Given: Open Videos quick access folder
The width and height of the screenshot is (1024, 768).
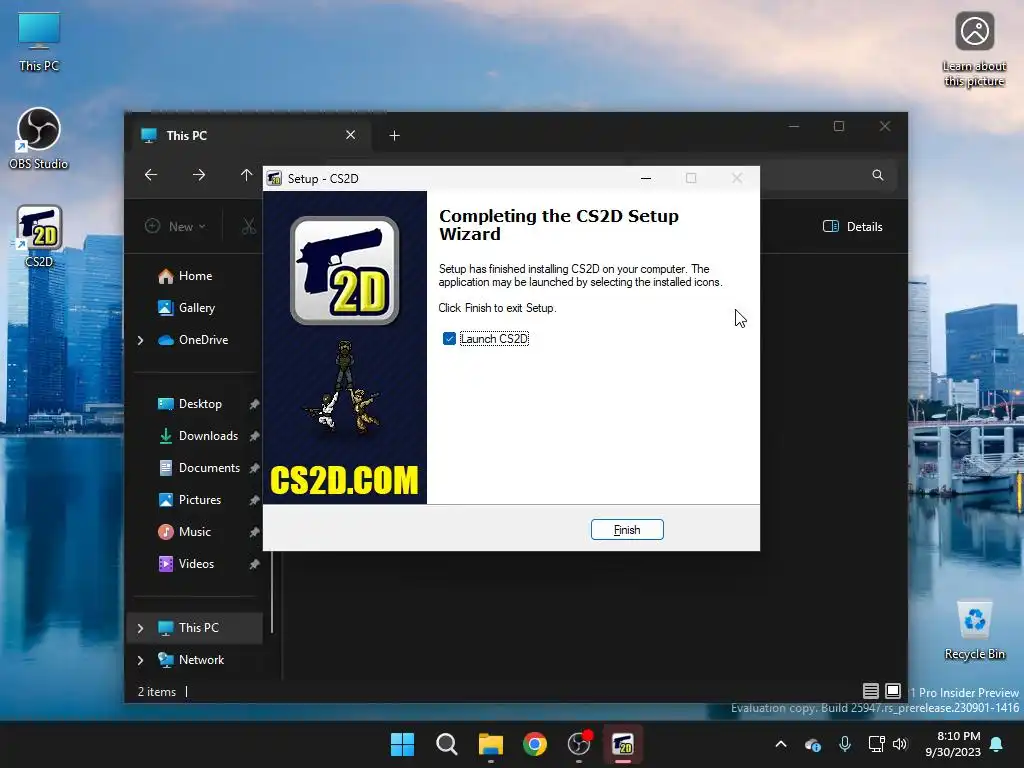Looking at the screenshot, I should click(x=196, y=564).
